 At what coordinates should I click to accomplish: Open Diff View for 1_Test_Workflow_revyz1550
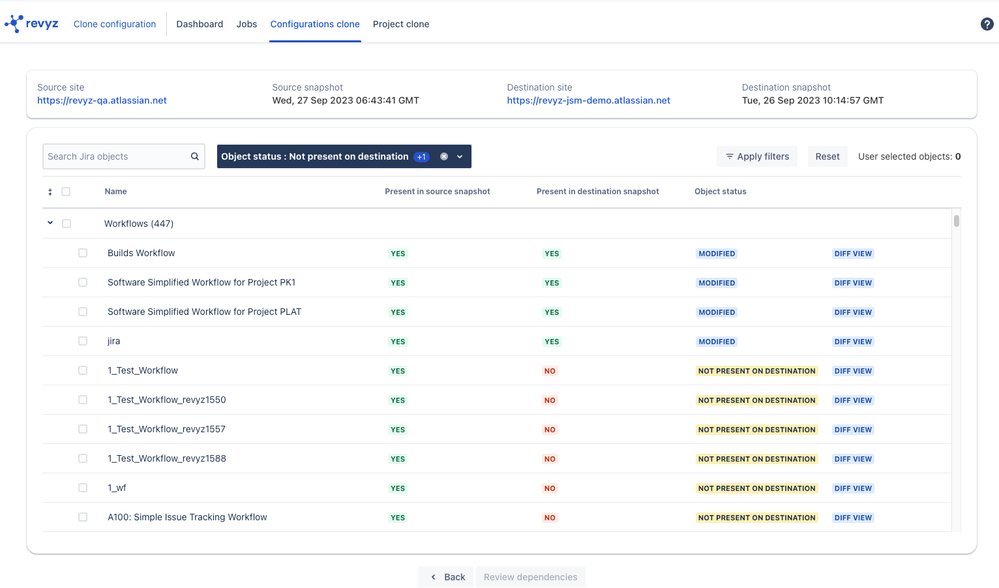tap(852, 400)
